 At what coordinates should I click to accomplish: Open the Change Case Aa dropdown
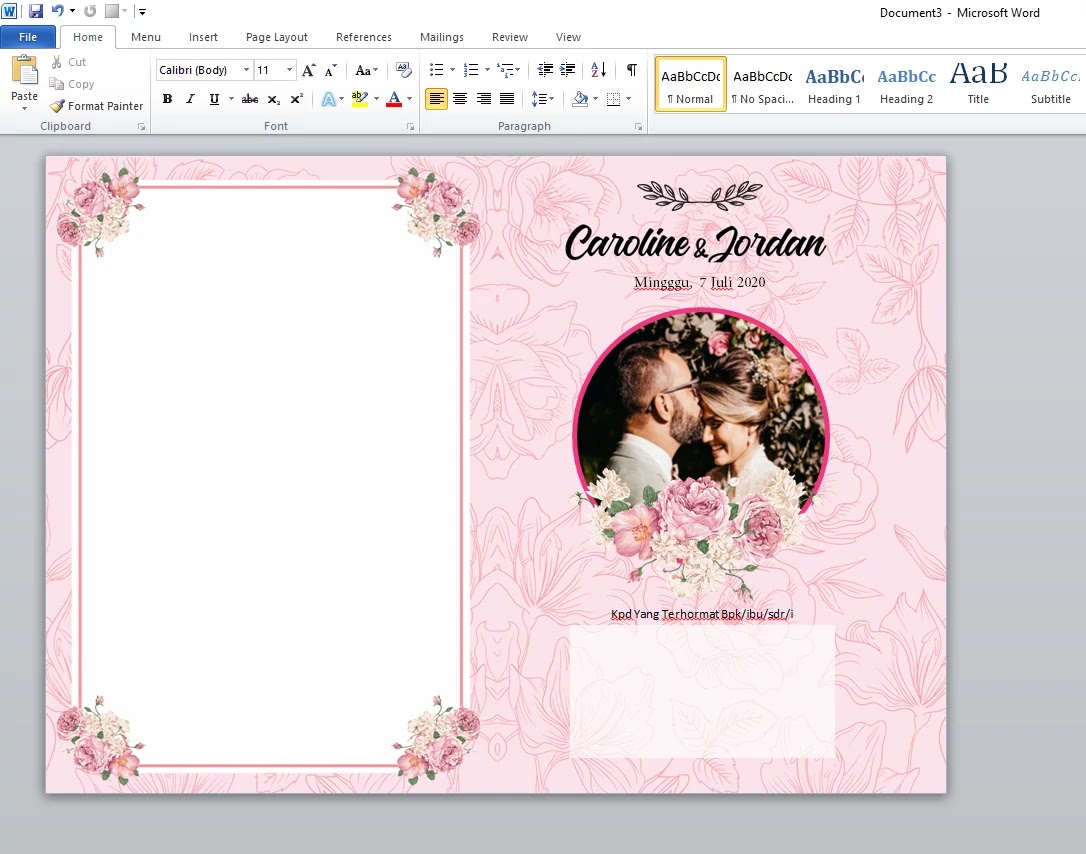point(366,70)
